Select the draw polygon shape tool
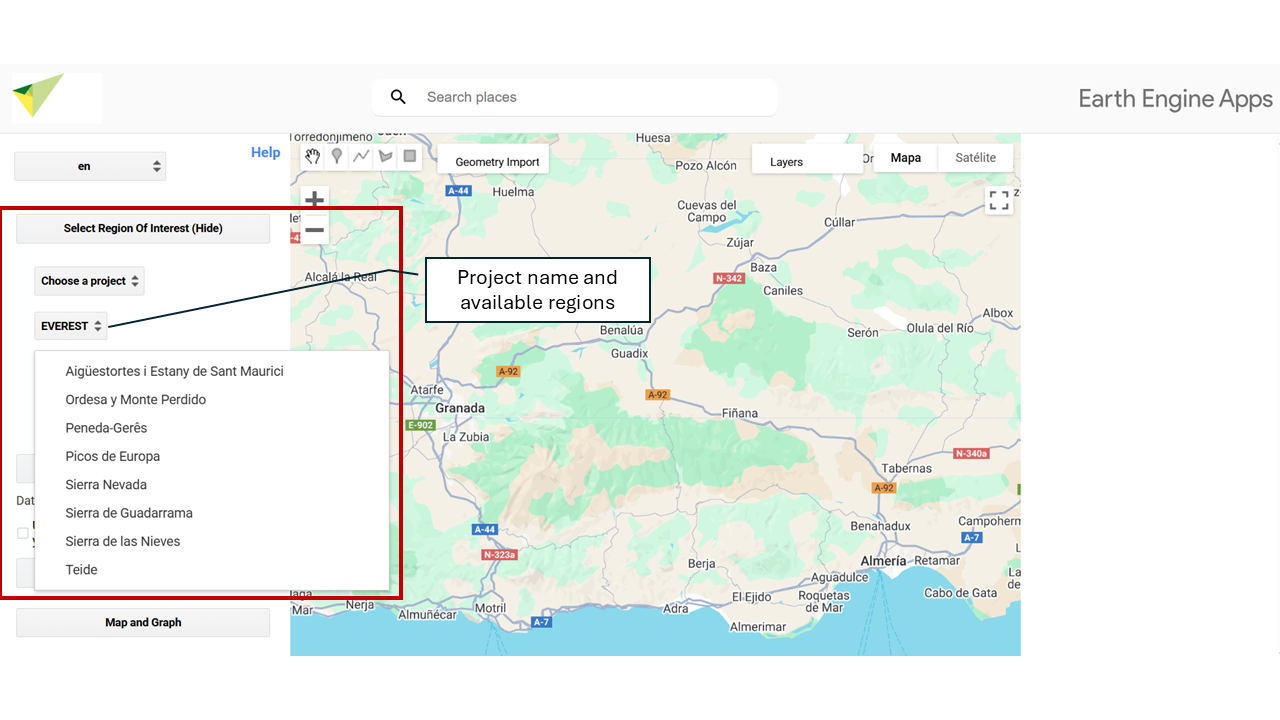This screenshot has width=1280, height=720. point(385,156)
